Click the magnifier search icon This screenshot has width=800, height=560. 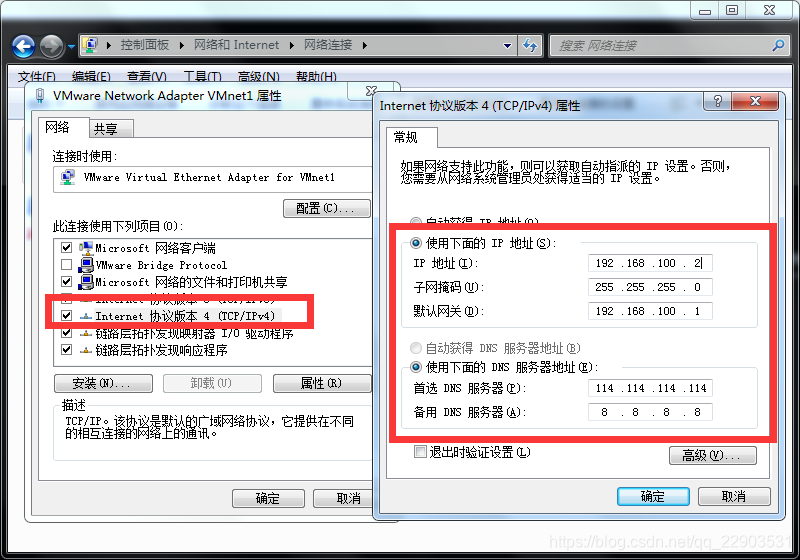pyautogui.click(x=779, y=45)
